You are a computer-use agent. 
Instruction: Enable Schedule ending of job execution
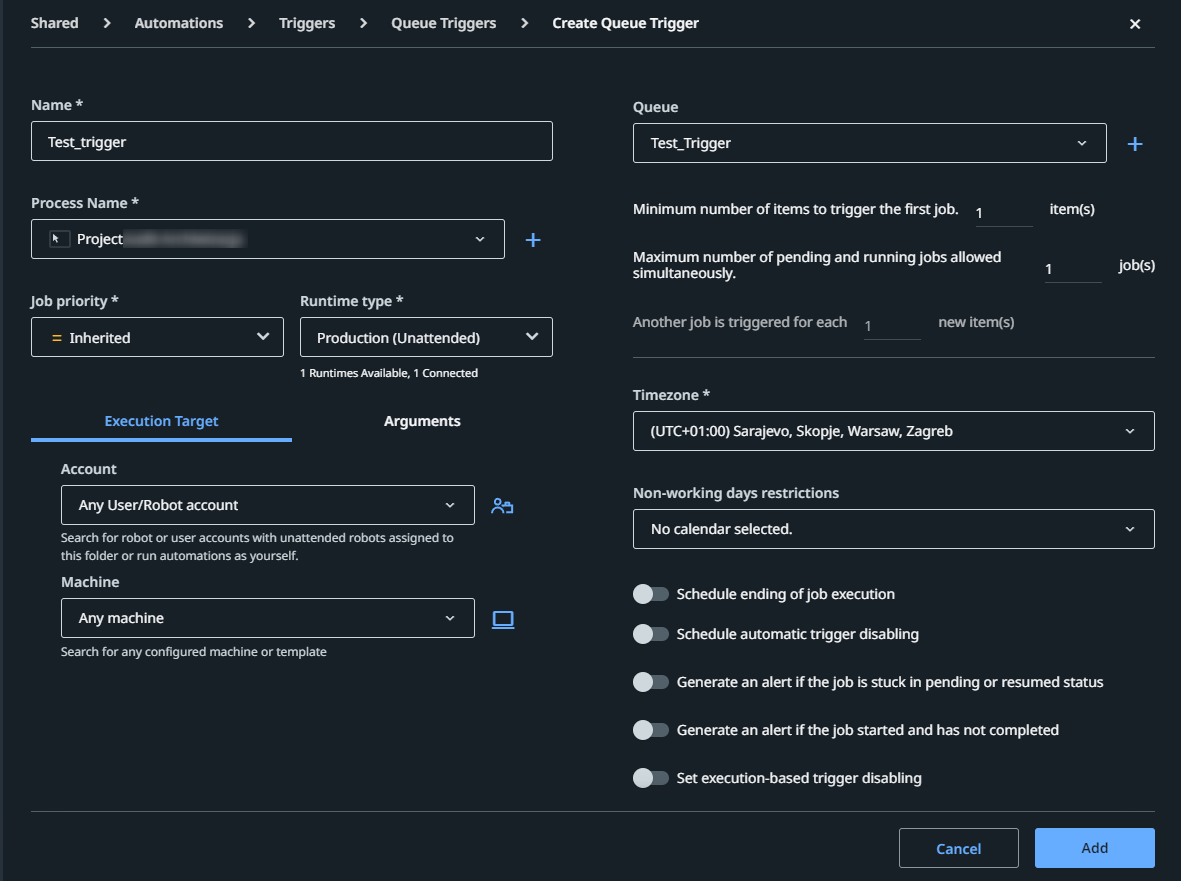pos(651,594)
